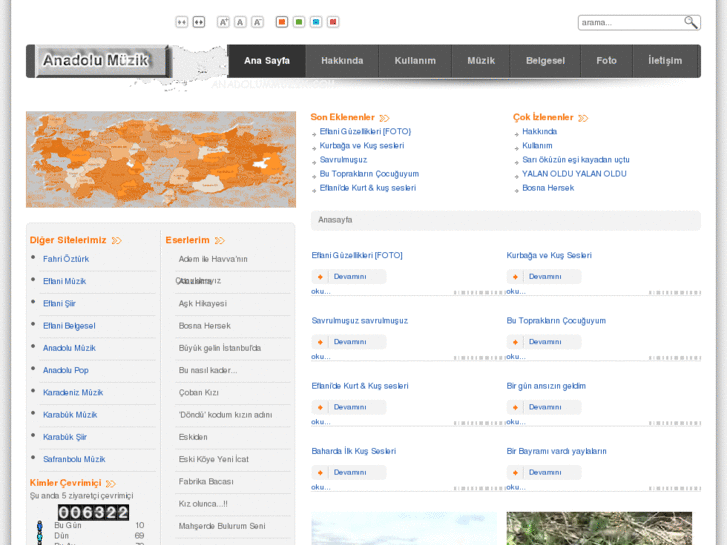Select the red color theme swatch
The image size is (727, 545).
pyautogui.click(x=333, y=22)
